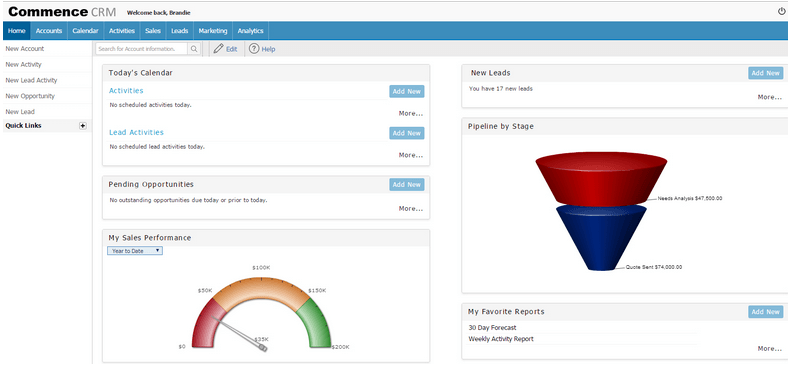Click the green gauge zone
This screenshot has width=796, height=368.
[318, 324]
